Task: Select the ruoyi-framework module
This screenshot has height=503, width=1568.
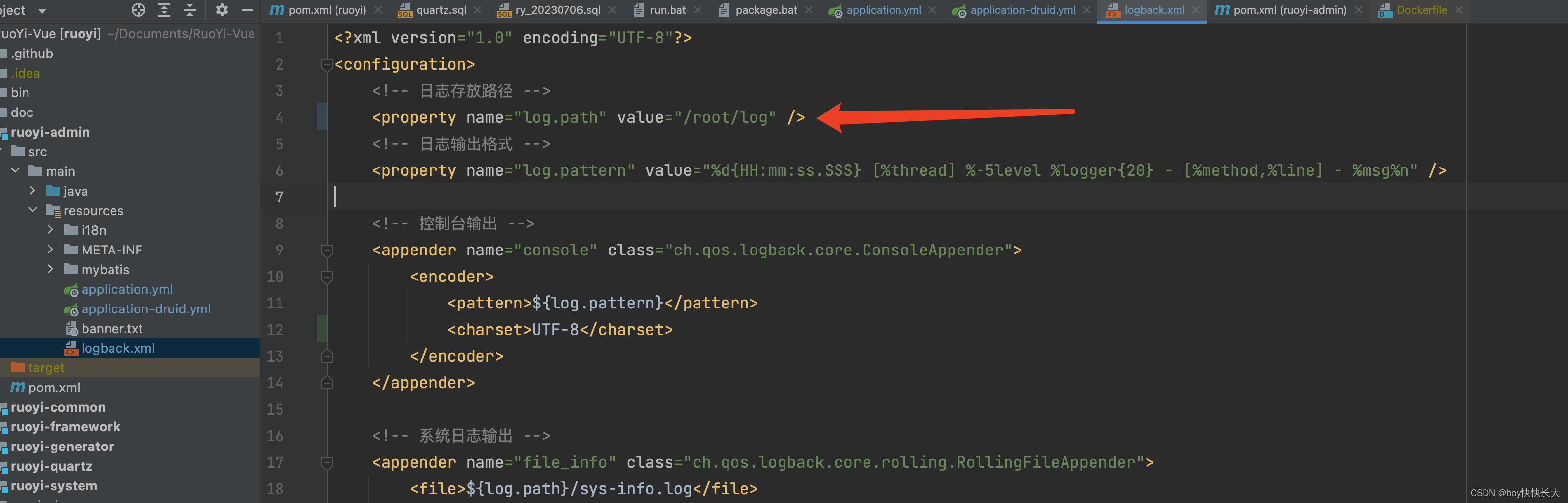Action: 65,427
